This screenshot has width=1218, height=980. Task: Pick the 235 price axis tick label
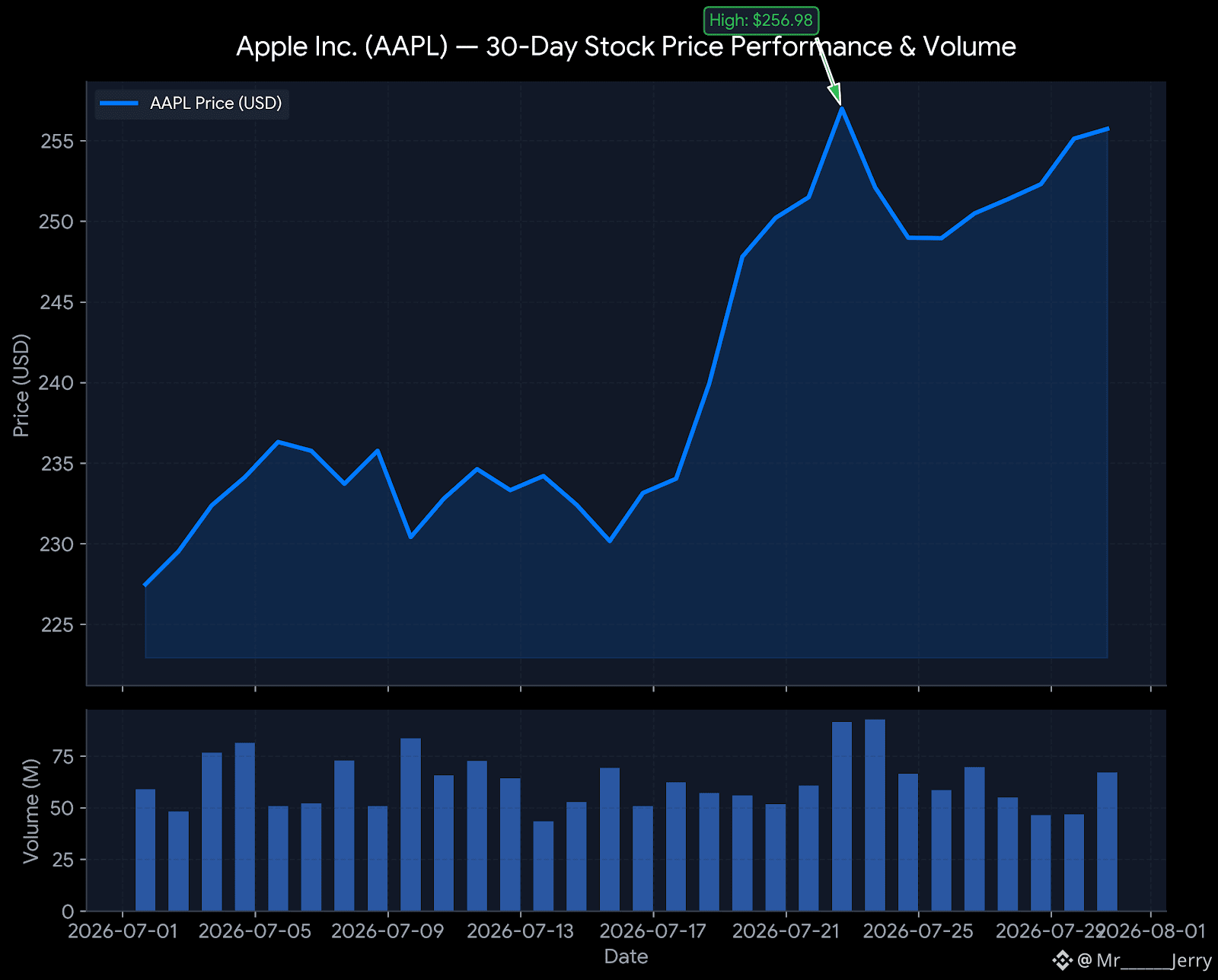tap(57, 464)
